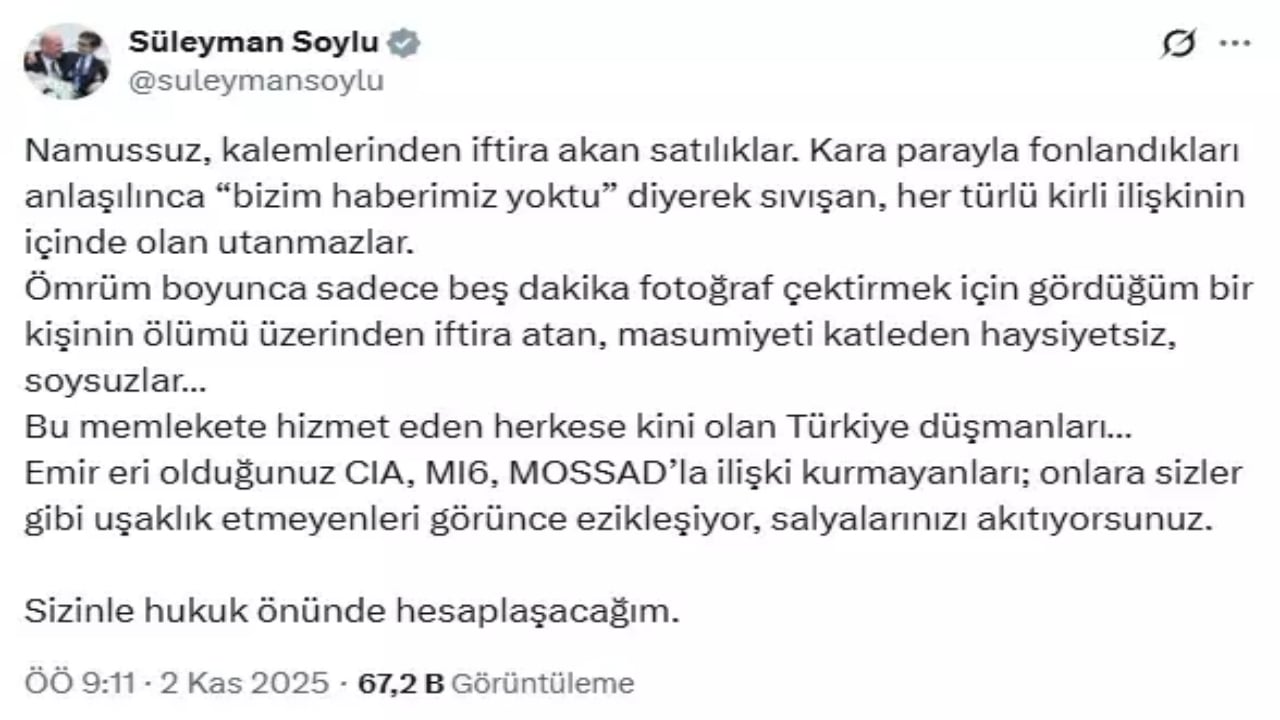Click the blue verified checkmark badge
This screenshot has height=720, width=1280.
[x=405, y=42]
